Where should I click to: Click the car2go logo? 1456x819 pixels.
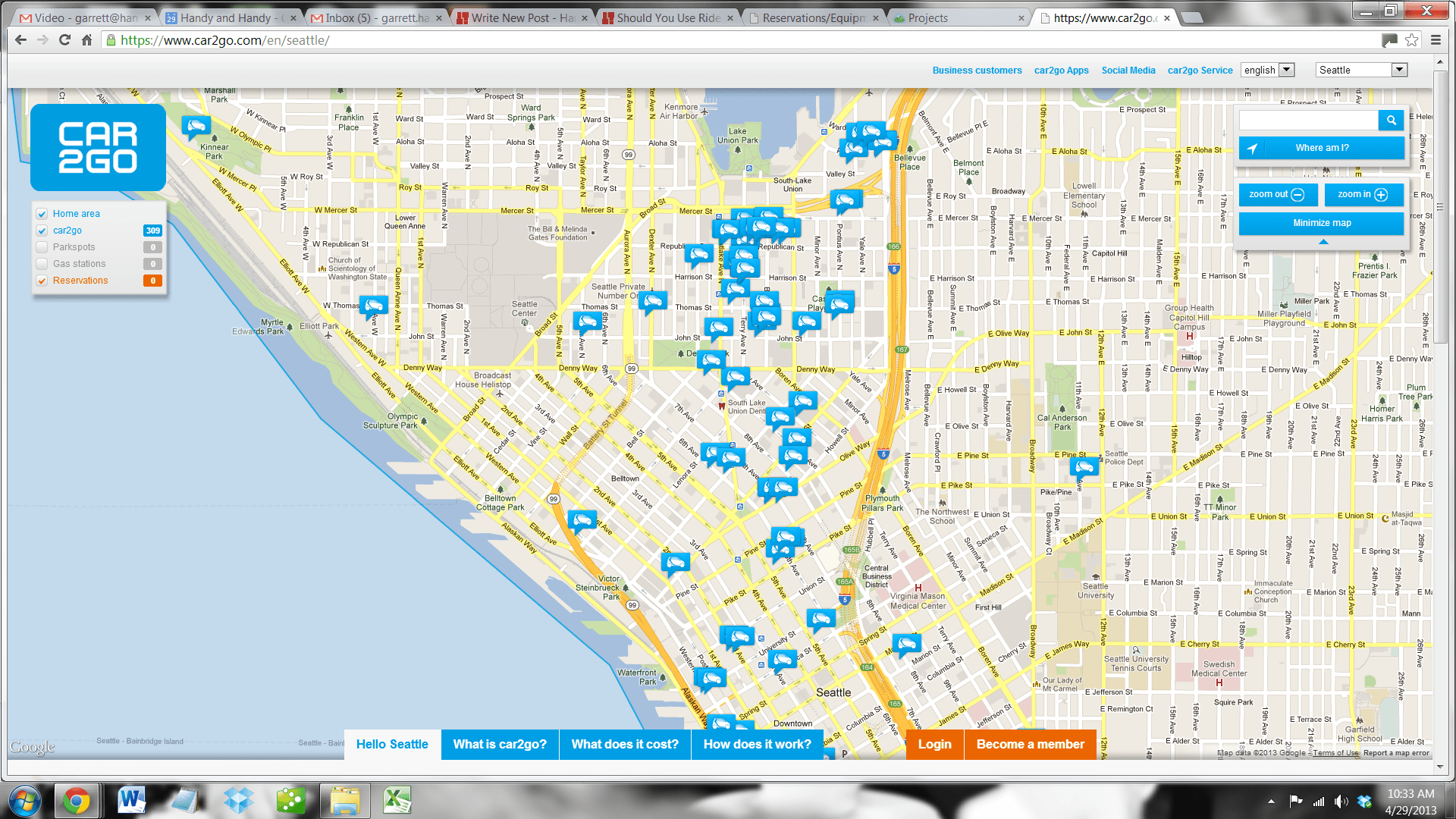pos(98,147)
